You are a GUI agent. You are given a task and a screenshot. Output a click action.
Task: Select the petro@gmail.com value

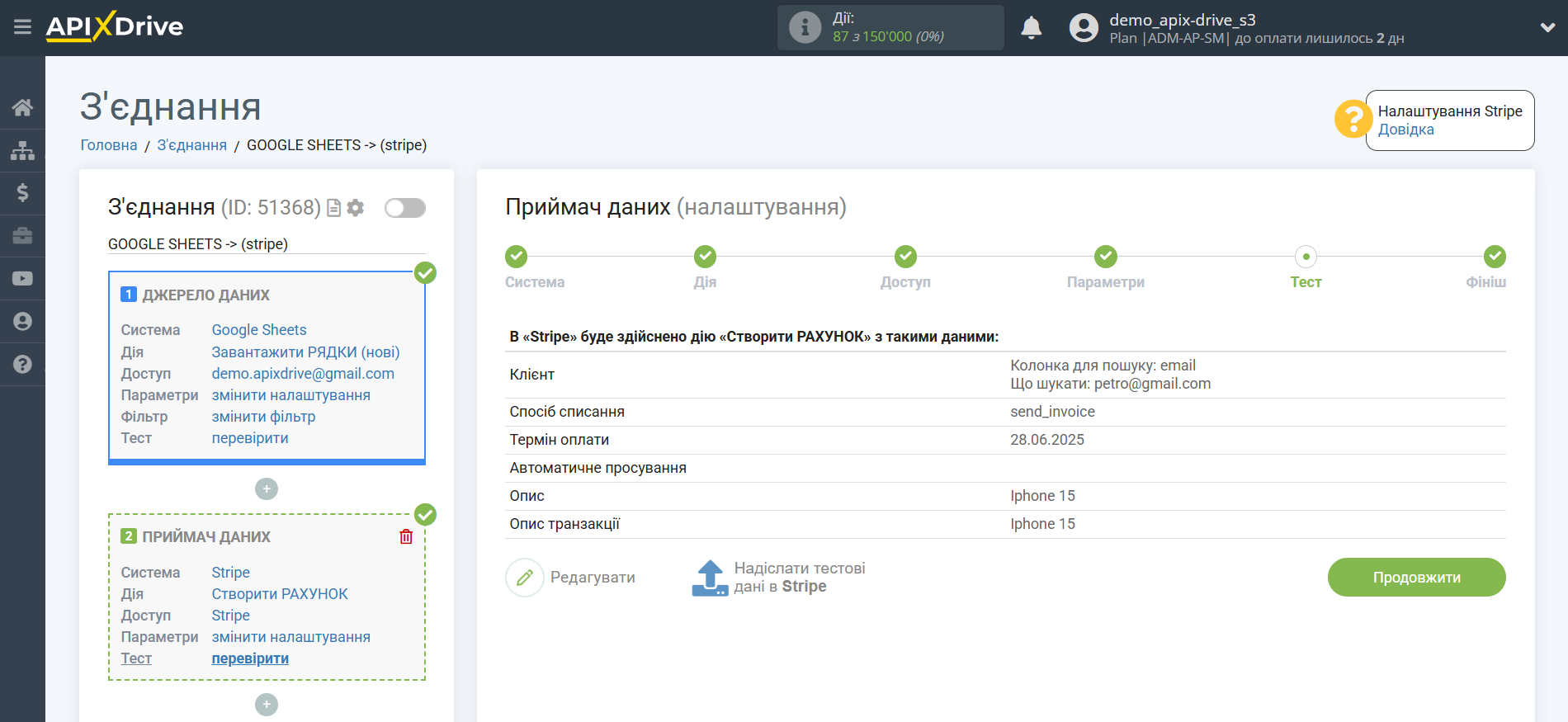pyautogui.click(x=1152, y=384)
